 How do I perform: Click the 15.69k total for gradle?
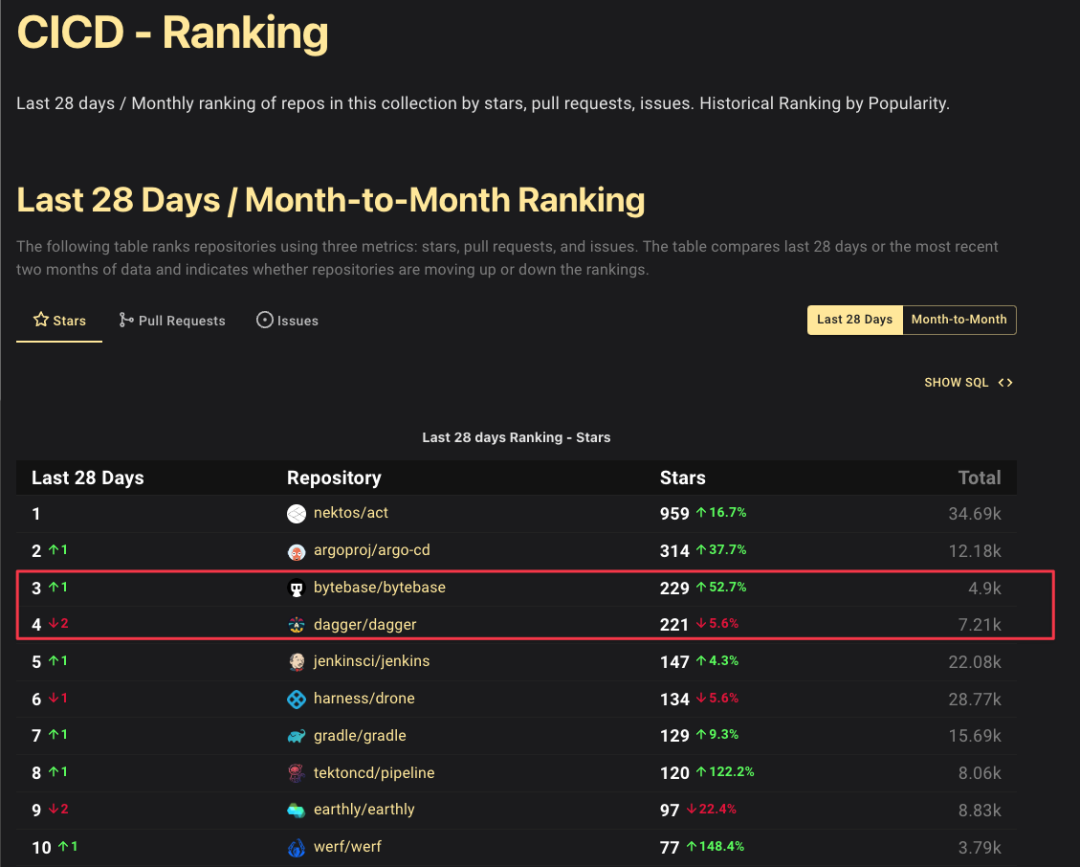coord(975,735)
